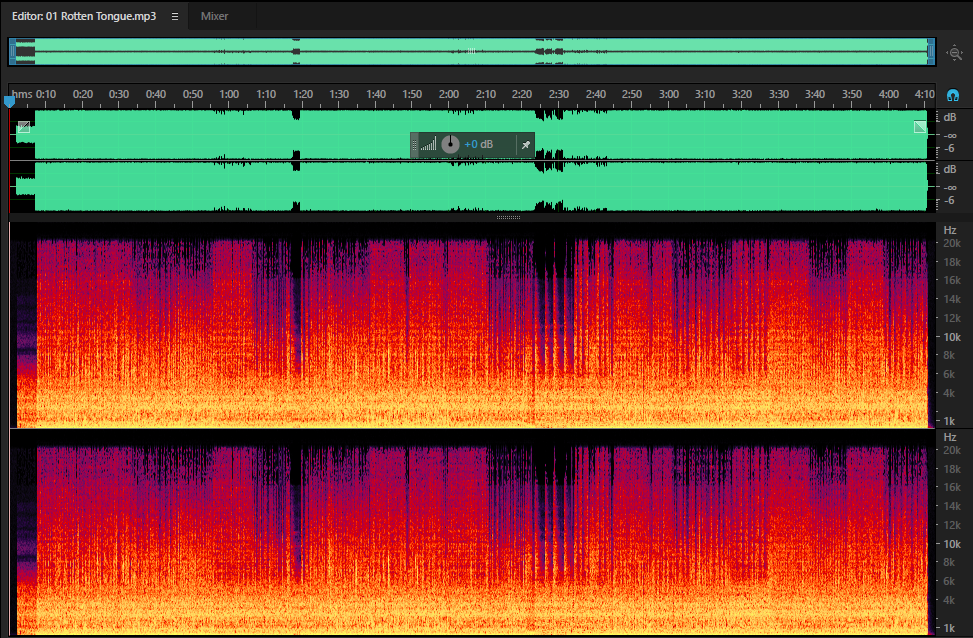The width and height of the screenshot is (973, 638).
Task: Open the Editor panel hamburger menu
Action: (175, 17)
